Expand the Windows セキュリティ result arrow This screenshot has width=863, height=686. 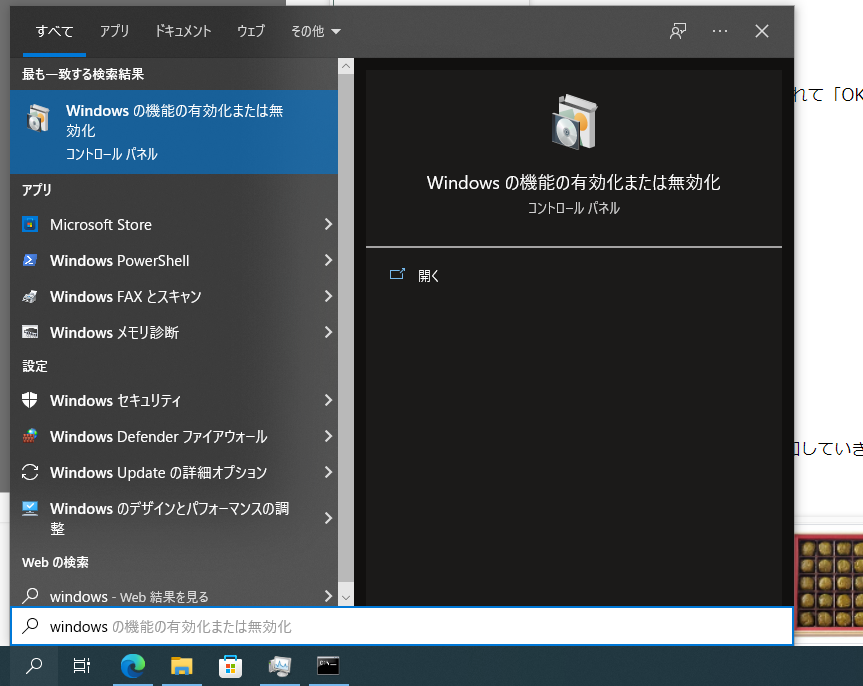pos(328,400)
